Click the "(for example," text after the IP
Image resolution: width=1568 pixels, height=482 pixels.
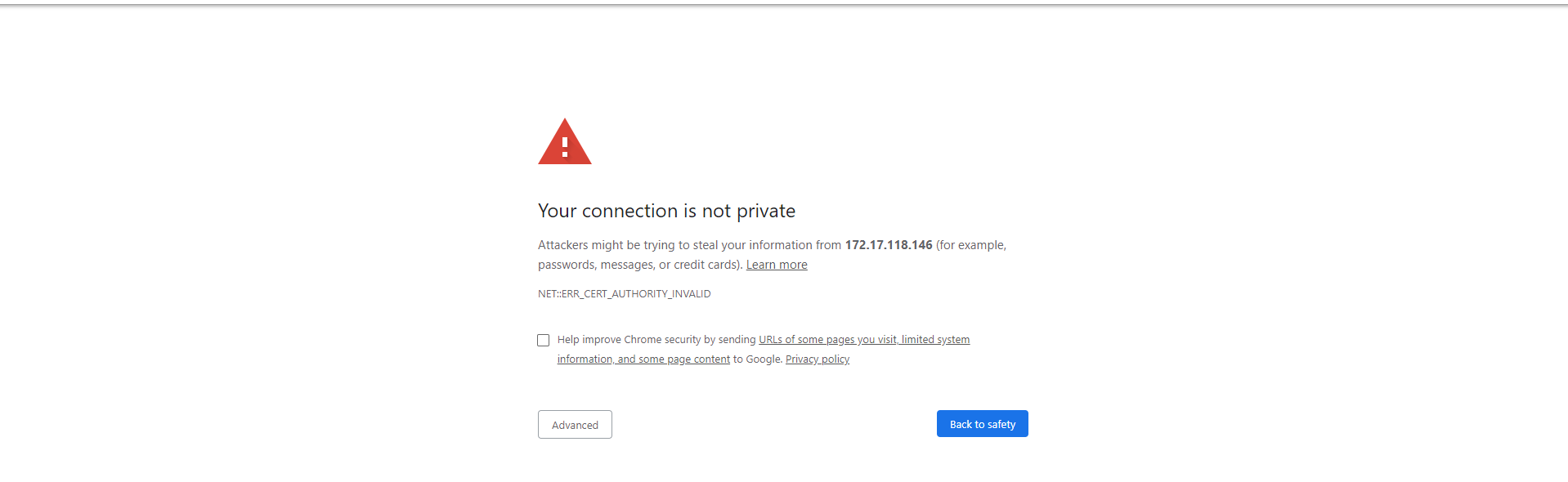pyautogui.click(x=971, y=245)
